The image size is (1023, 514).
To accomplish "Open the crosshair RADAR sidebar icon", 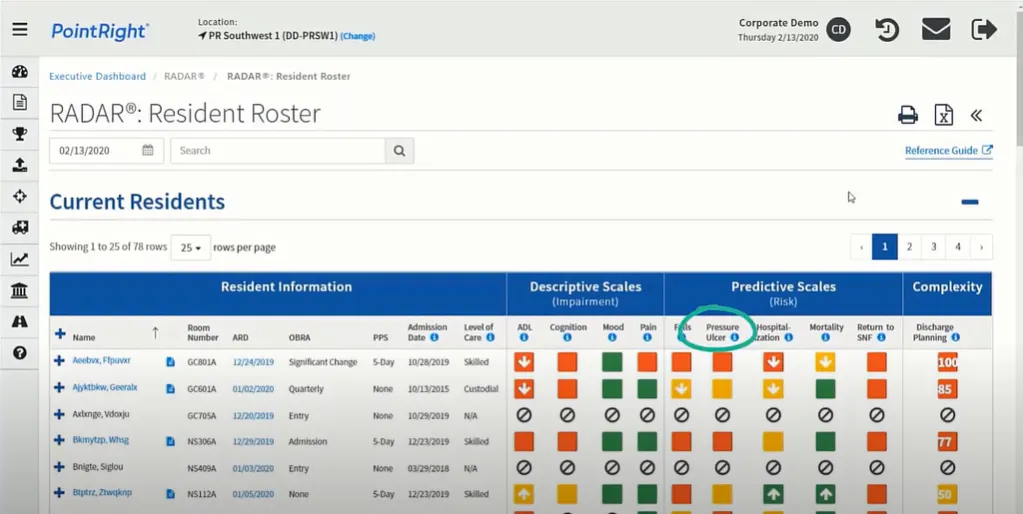I will (20, 196).
